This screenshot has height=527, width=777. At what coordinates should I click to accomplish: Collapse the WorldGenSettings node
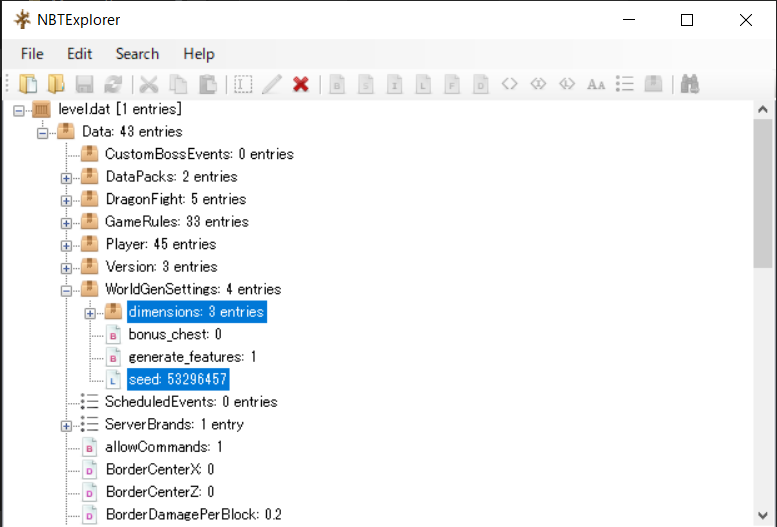[66, 291]
